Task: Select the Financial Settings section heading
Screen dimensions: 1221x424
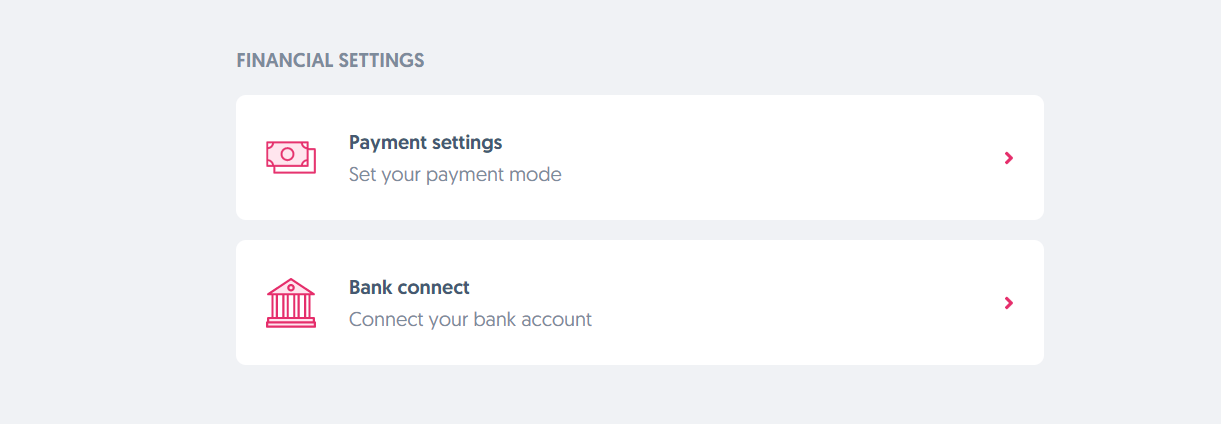Action: pyautogui.click(x=330, y=61)
